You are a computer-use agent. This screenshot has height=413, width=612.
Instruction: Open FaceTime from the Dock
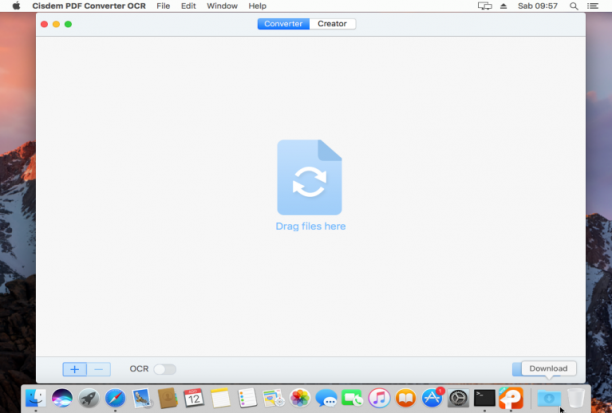352,398
